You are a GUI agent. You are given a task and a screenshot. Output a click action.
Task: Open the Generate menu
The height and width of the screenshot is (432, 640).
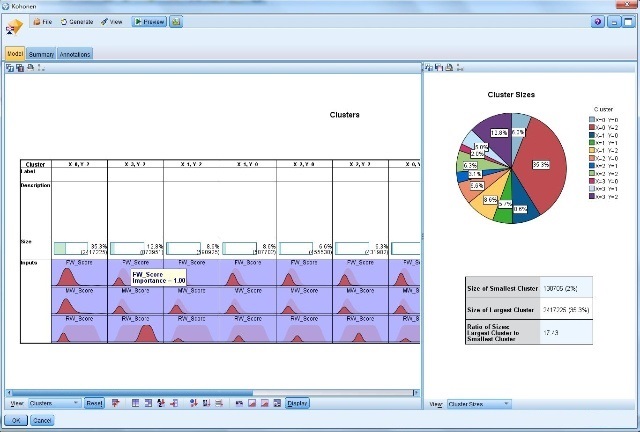coord(77,20)
